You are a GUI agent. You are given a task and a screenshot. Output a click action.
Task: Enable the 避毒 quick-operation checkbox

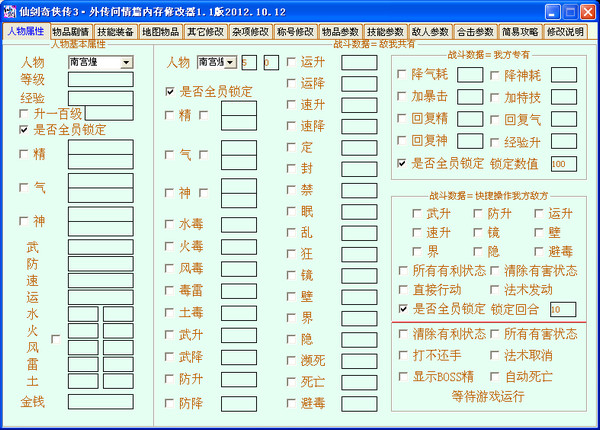(x=539, y=251)
